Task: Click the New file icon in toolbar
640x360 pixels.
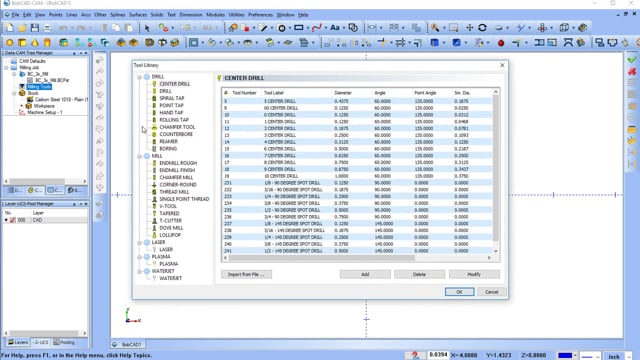Action: 9,28
